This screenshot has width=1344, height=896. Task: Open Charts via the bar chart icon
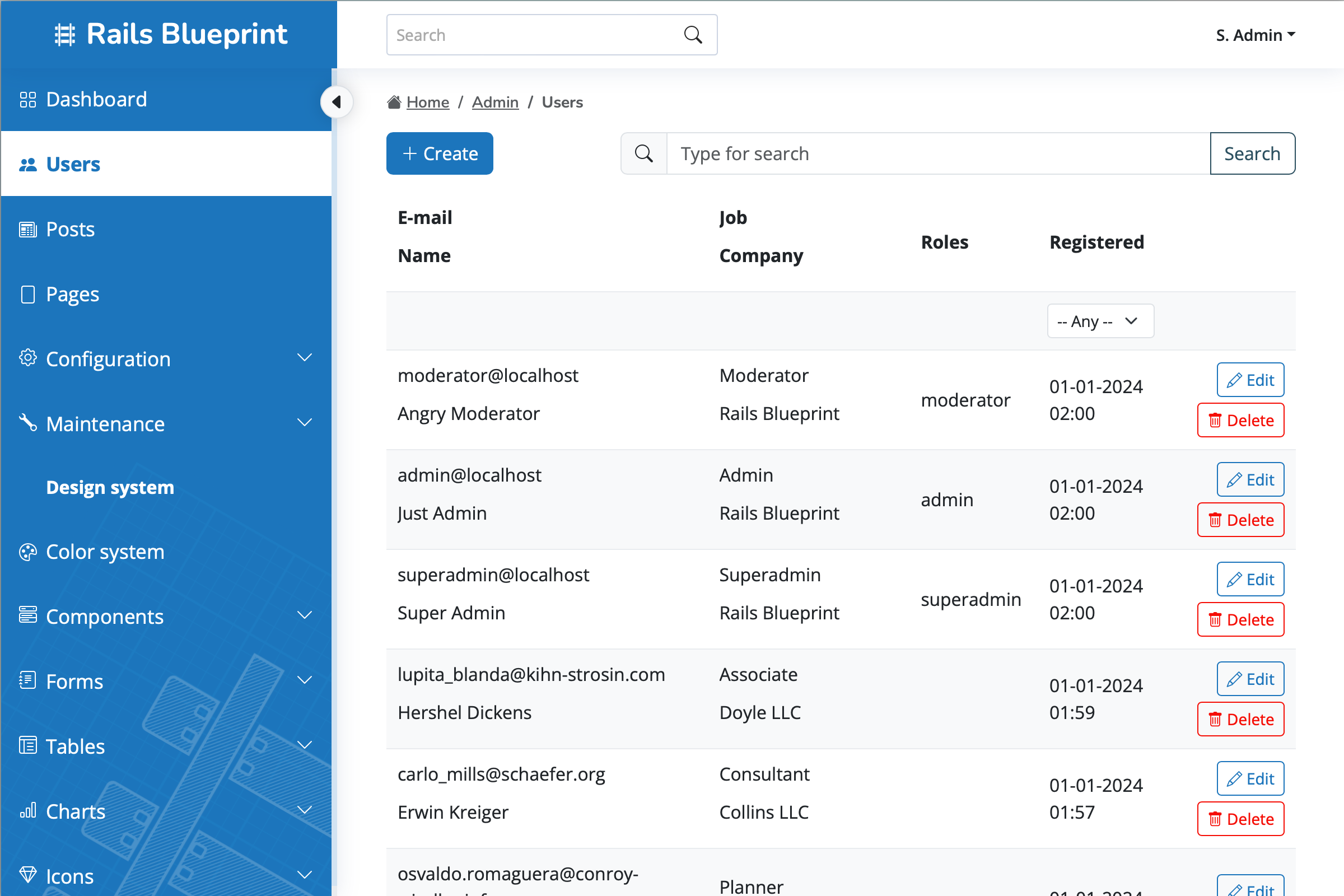pyautogui.click(x=27, y=811)
